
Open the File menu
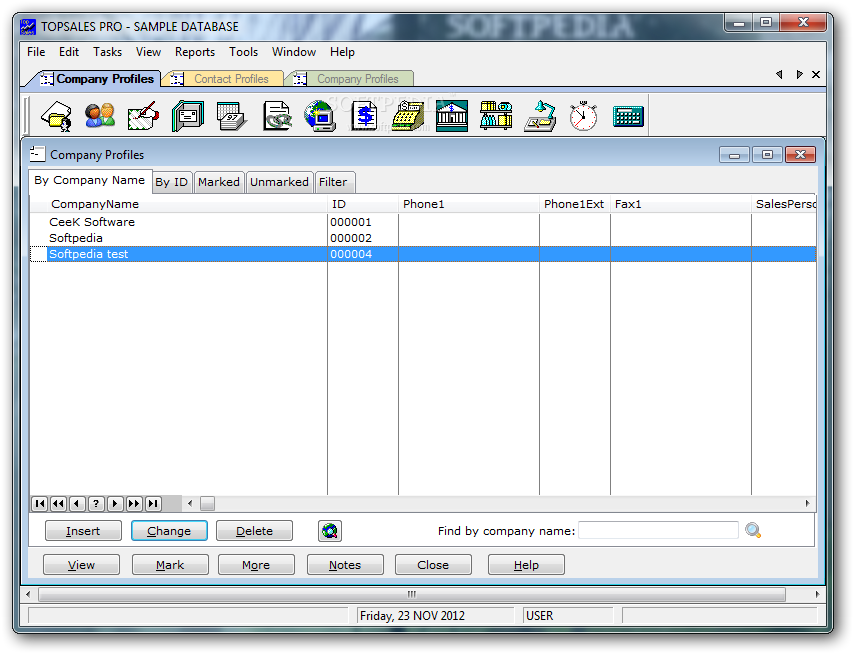(36, 52)
